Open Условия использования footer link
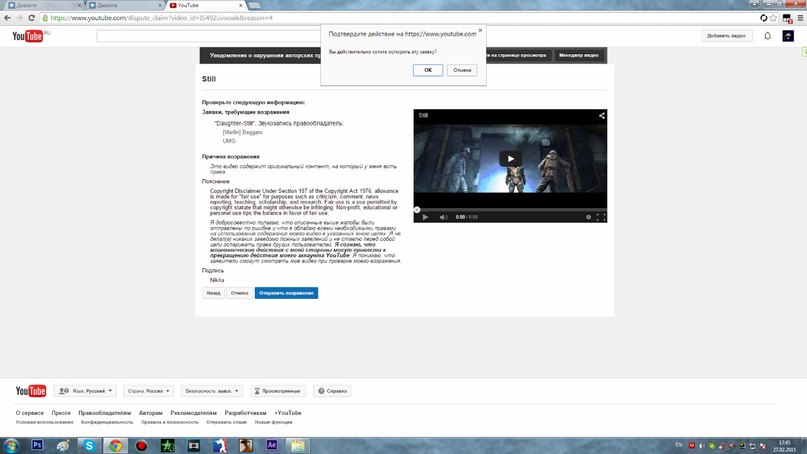This screenshot has height=454, width=807. pos(44,422)
